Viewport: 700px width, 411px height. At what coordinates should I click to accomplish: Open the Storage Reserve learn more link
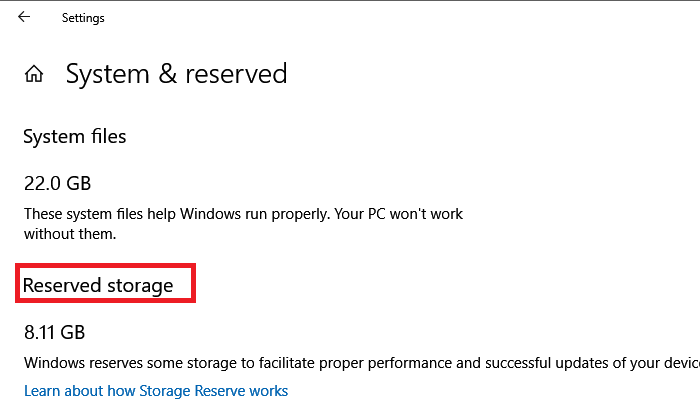coord(156,390)
